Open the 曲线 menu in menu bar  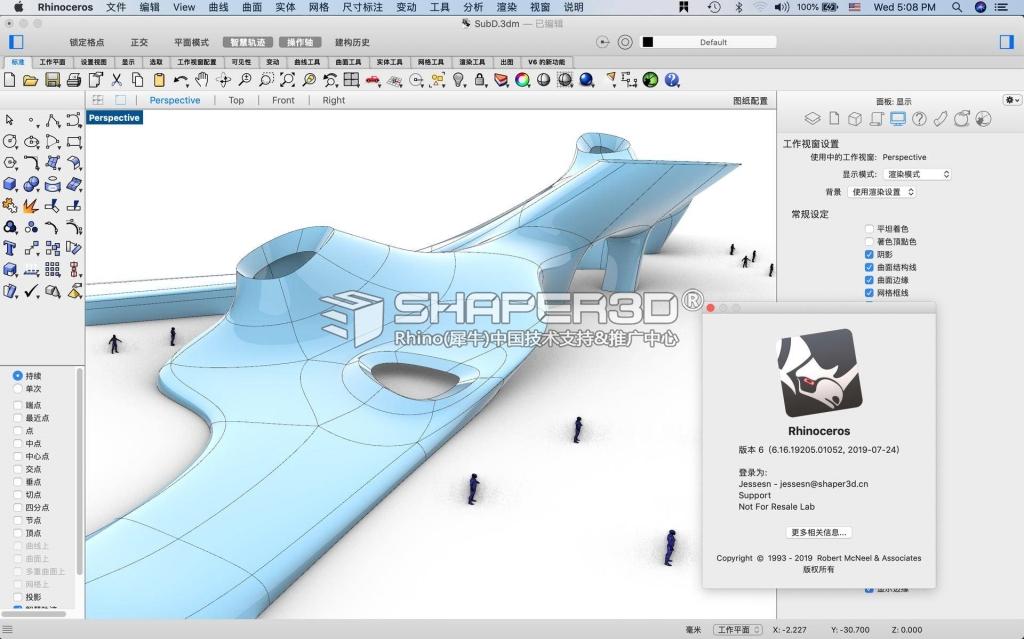(x=219, y=7)
